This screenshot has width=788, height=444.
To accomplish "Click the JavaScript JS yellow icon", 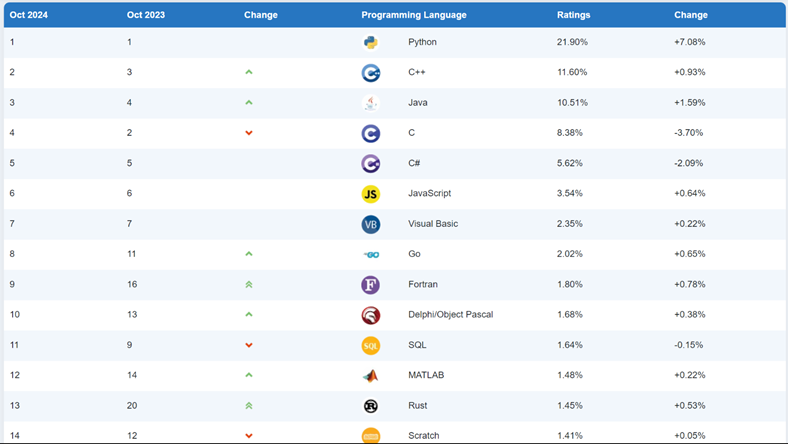I will pyautogui.click(x=370, y=194).
